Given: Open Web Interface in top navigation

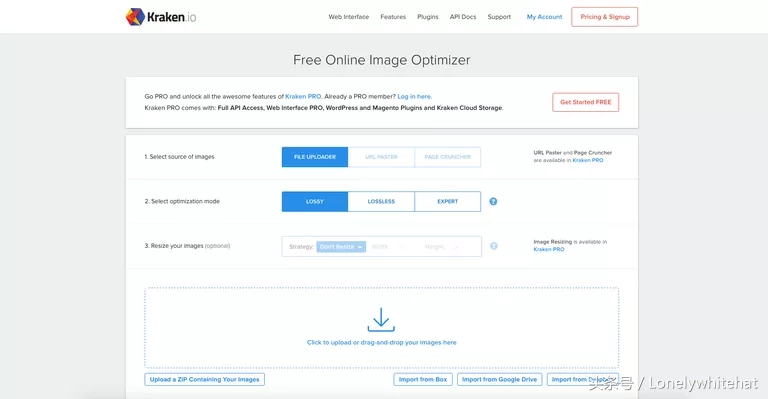Looking at the screenshot, I should click(x=349, y=17).
